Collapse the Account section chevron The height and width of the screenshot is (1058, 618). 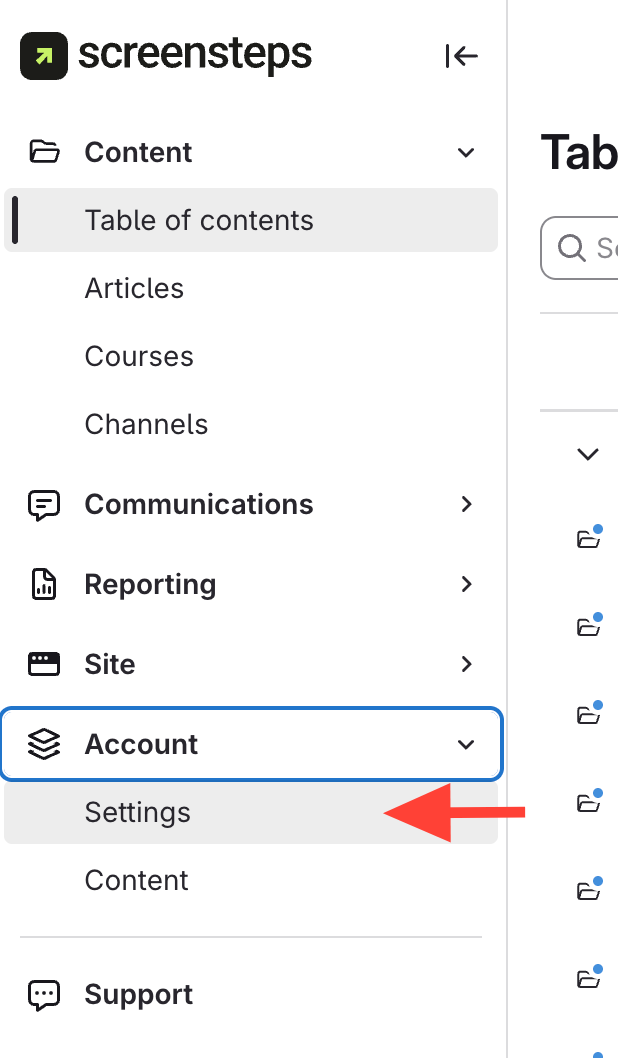tap(465, 745)
